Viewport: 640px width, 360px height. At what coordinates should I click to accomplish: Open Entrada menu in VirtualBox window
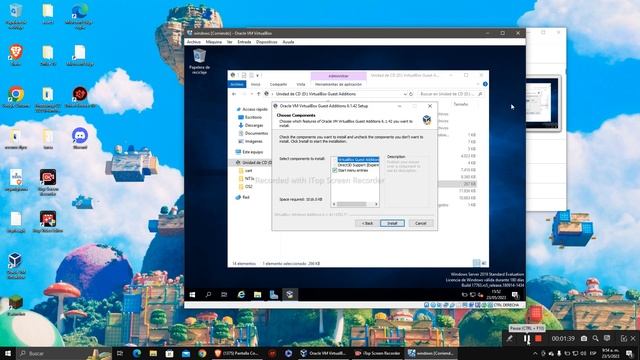click(x=244, y=42)
